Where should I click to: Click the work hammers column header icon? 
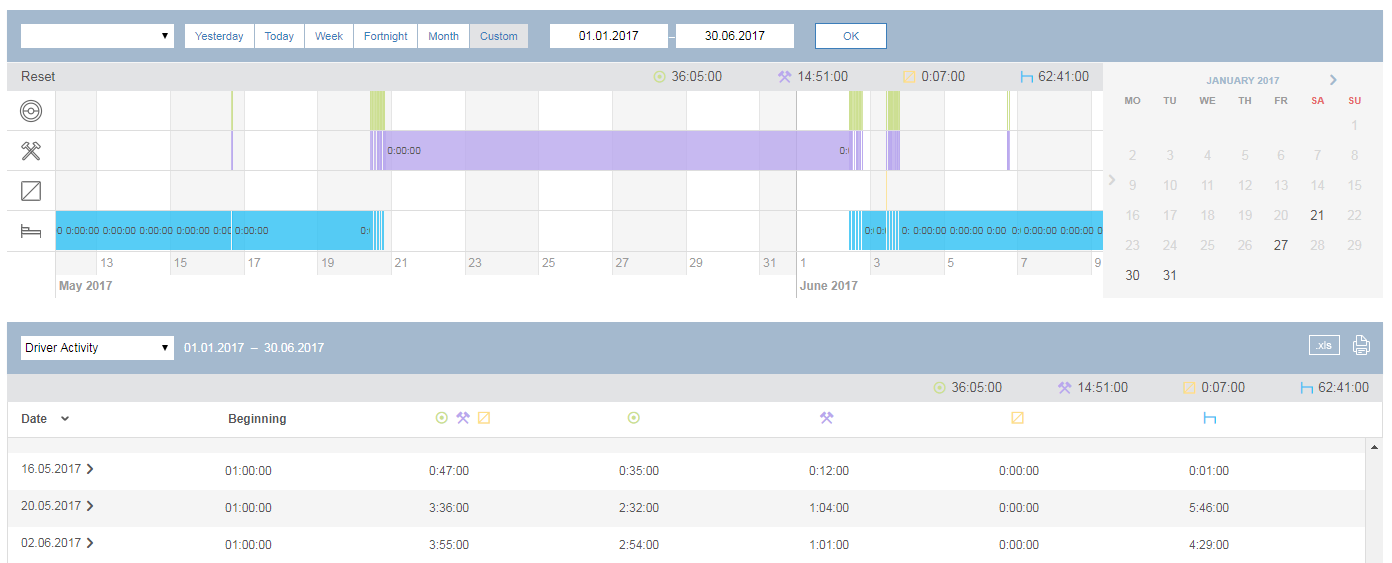click(826, 418)
